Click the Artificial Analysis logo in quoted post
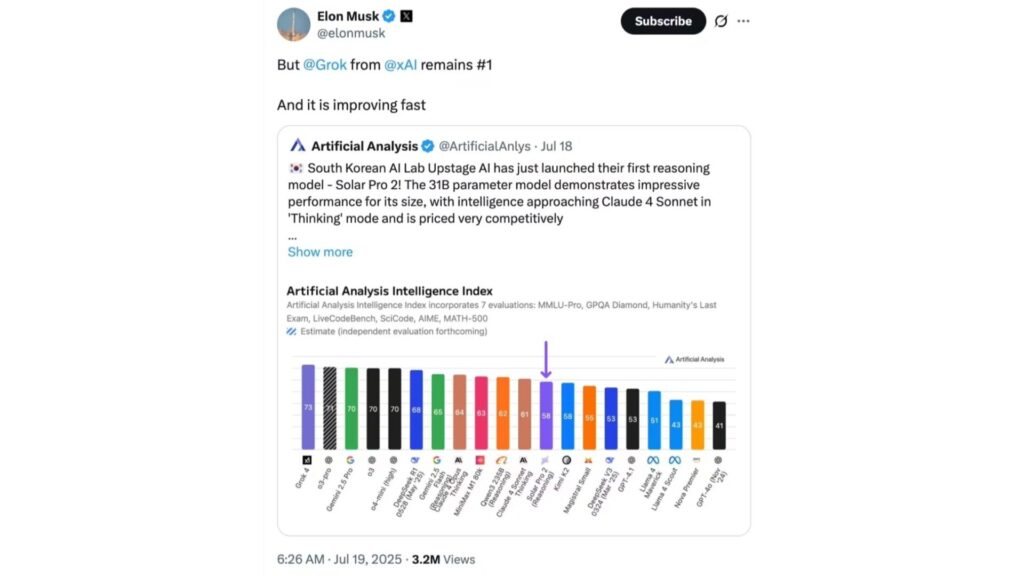1024x576 pixels. (297, 146)
